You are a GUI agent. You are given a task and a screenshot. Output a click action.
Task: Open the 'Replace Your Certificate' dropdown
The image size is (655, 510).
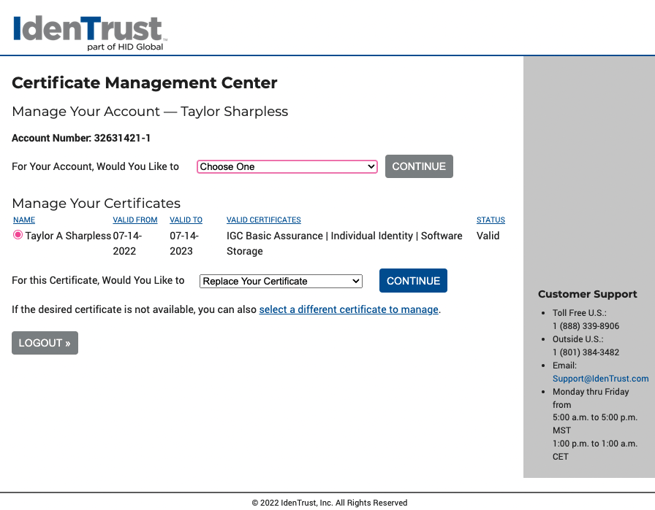tap(281, 281)
